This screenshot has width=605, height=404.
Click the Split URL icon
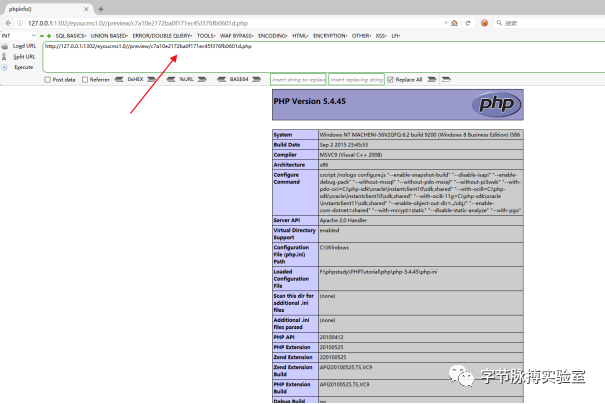pos(5,57)
